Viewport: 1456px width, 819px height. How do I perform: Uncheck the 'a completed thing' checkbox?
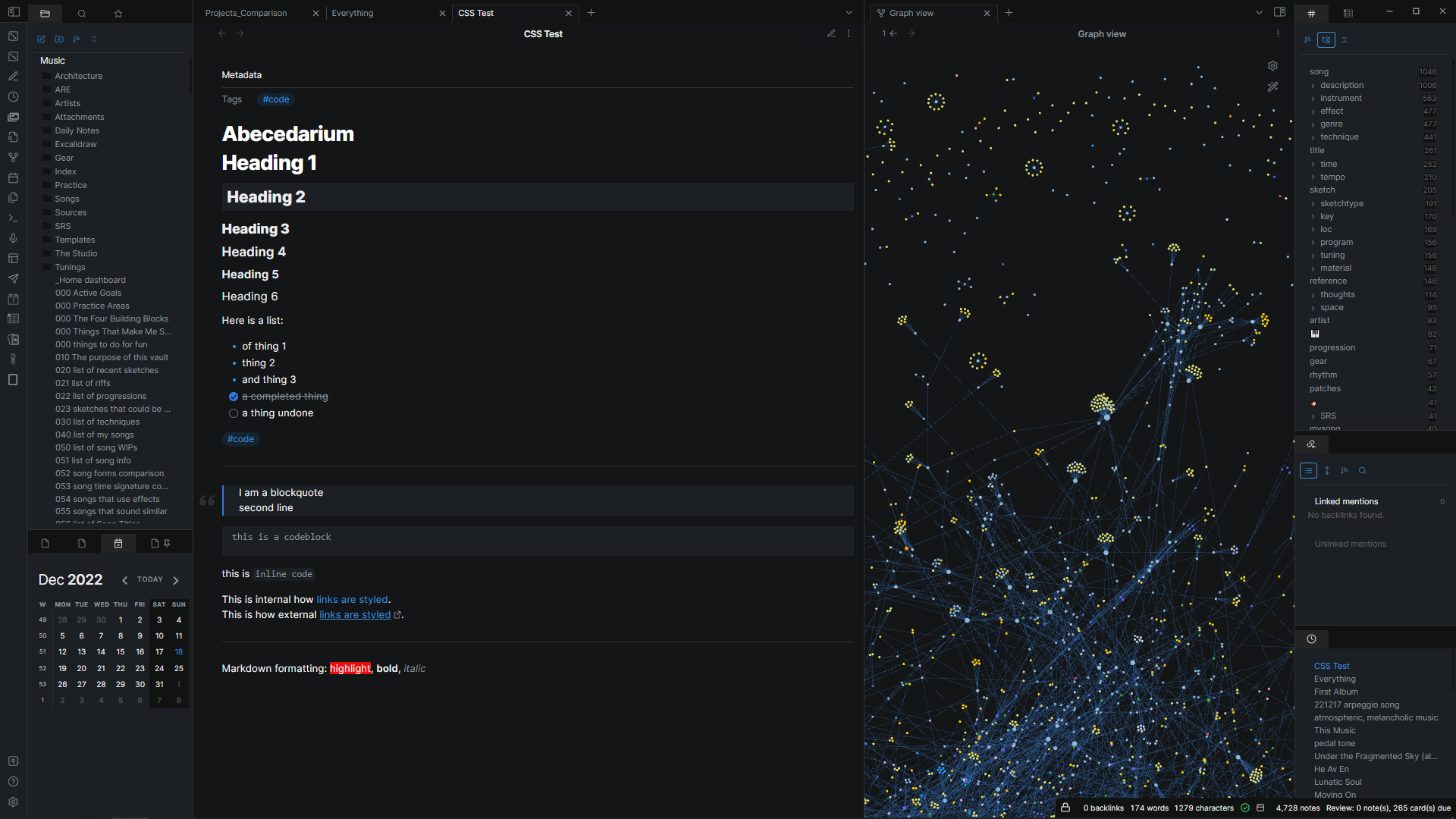tap(234, 397)
